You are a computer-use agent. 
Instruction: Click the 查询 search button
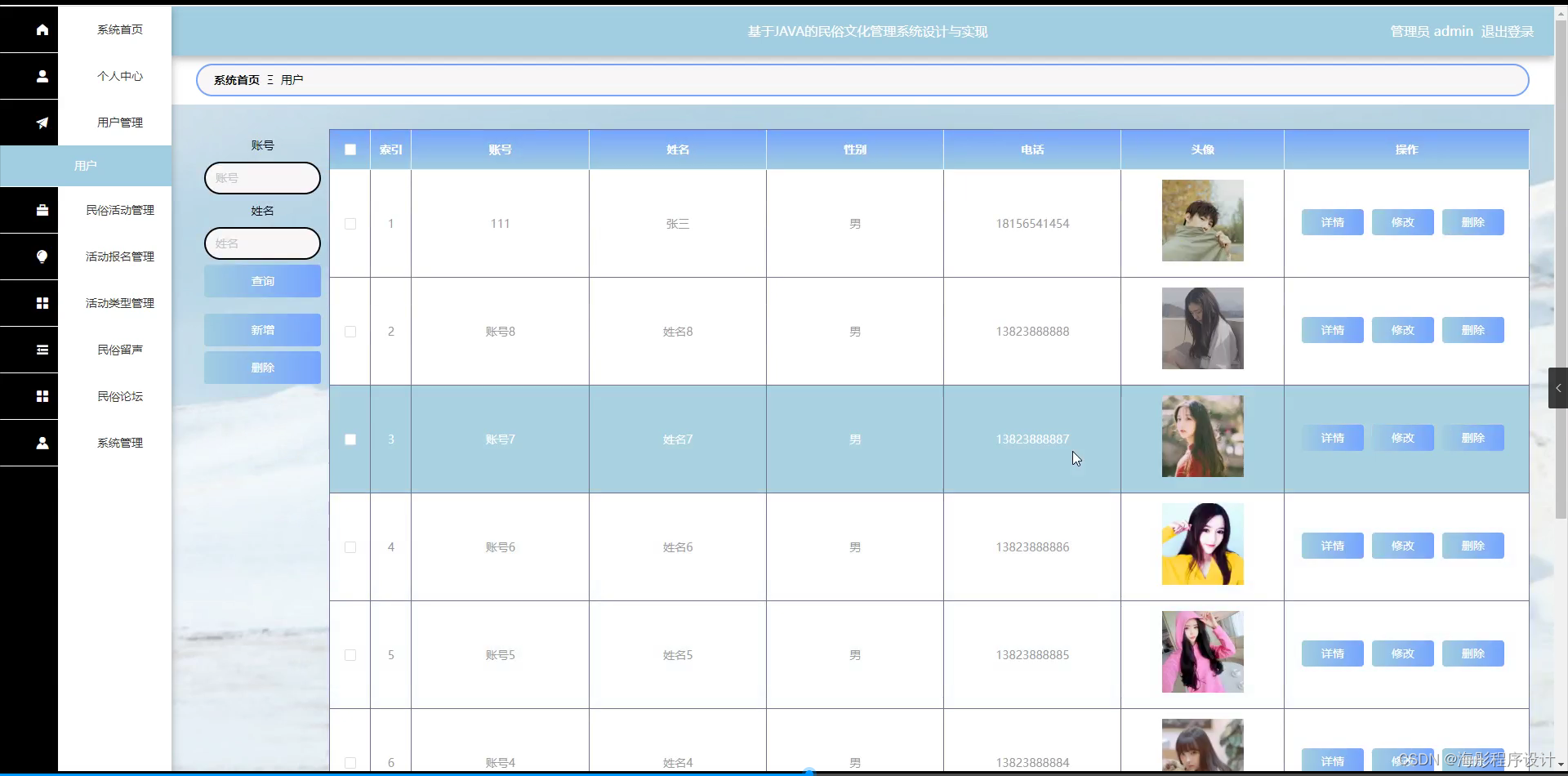point(262,281)
